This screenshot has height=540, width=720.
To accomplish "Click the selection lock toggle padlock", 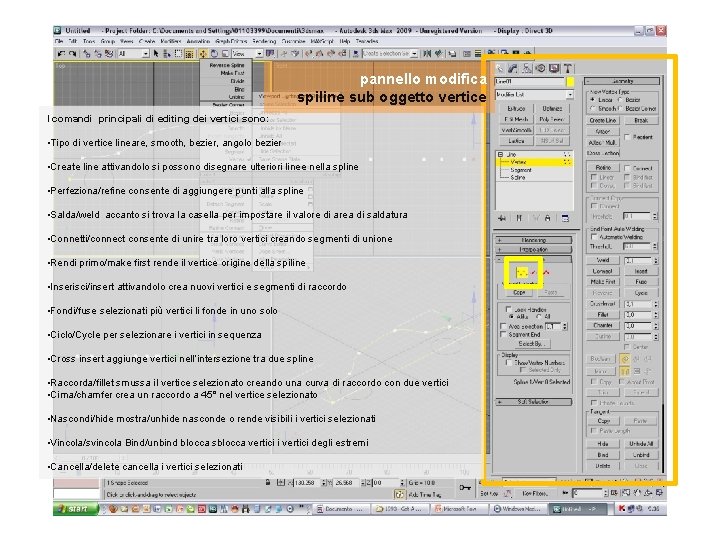I will (x=268, y=483).
